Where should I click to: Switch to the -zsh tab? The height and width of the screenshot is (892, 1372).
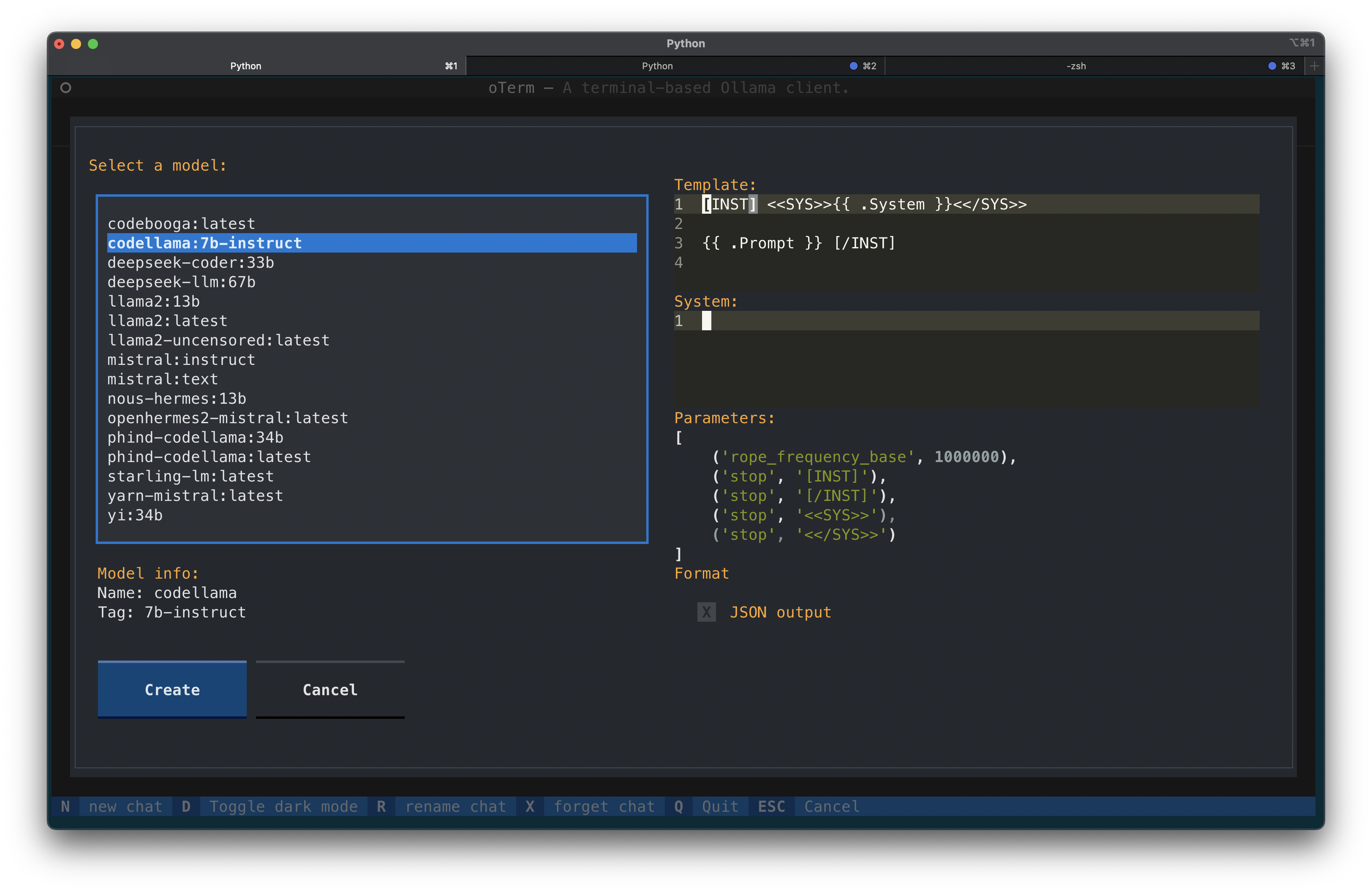(x=1076, y=66)
